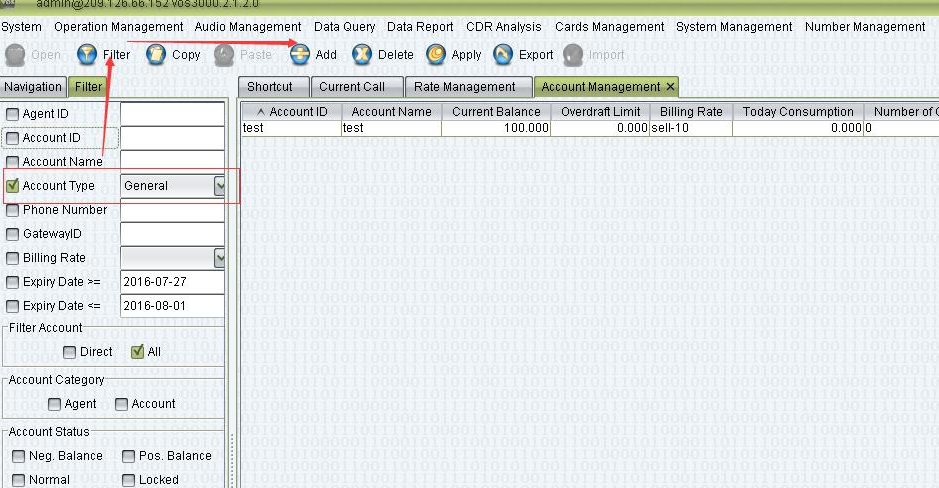Click the Open toolbar icon
This screenshot has height=488, width=939.
tap(15, 54)
